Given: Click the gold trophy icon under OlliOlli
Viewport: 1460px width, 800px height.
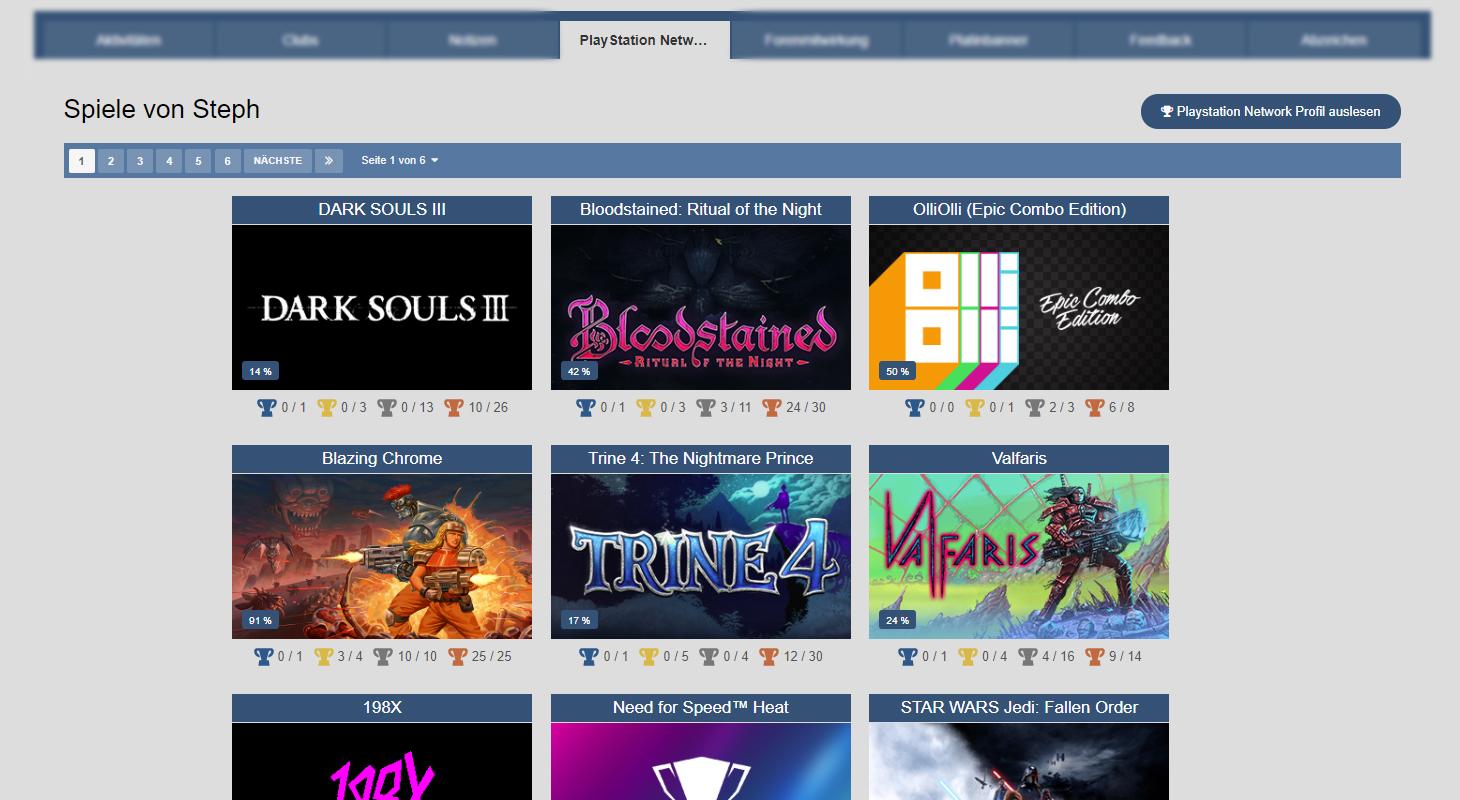Looking at the screenshot, I should coord(974,407).
